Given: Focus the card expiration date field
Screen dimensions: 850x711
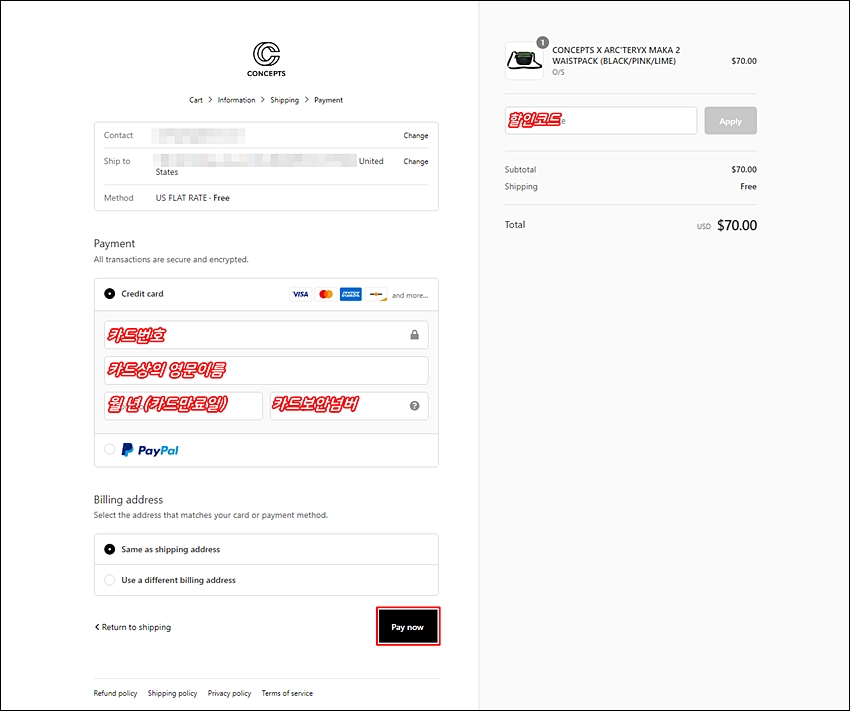Looking at the screenshot, I should [183, 406].
